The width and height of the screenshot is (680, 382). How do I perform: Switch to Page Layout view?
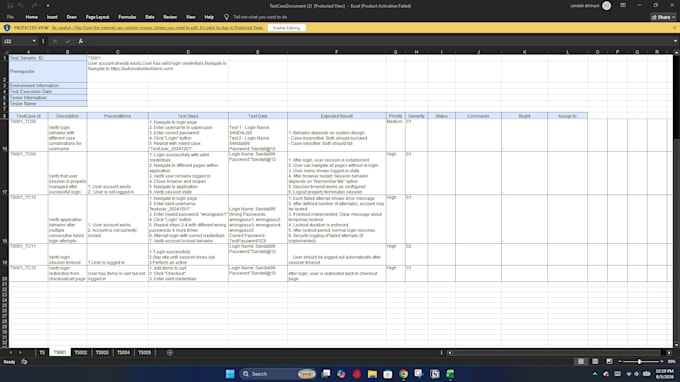pyautogui.click(x=595, y=362)
